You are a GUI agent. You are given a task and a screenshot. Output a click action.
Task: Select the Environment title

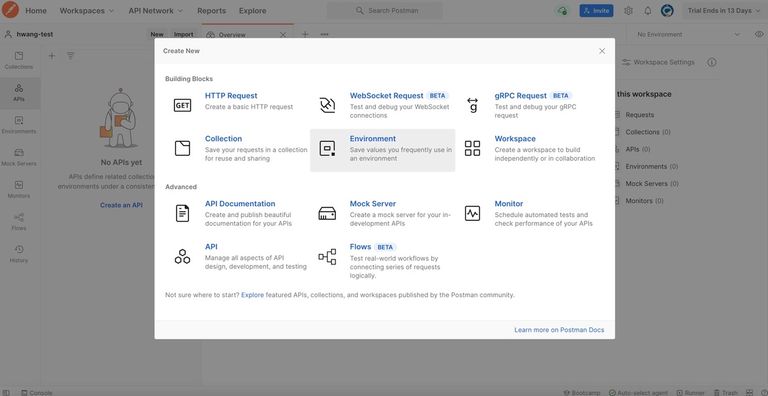[x=373, y=139]
